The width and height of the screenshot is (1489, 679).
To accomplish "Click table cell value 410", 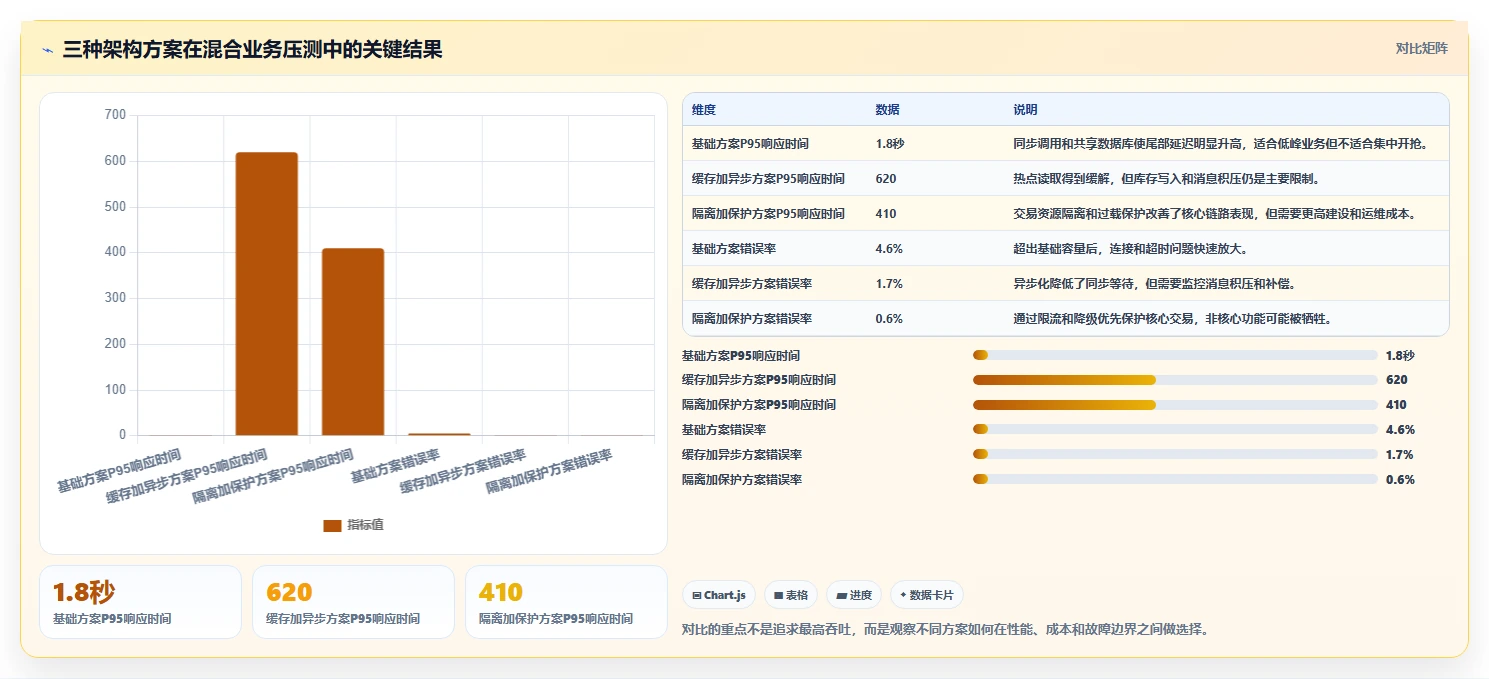I will [885, 214].
